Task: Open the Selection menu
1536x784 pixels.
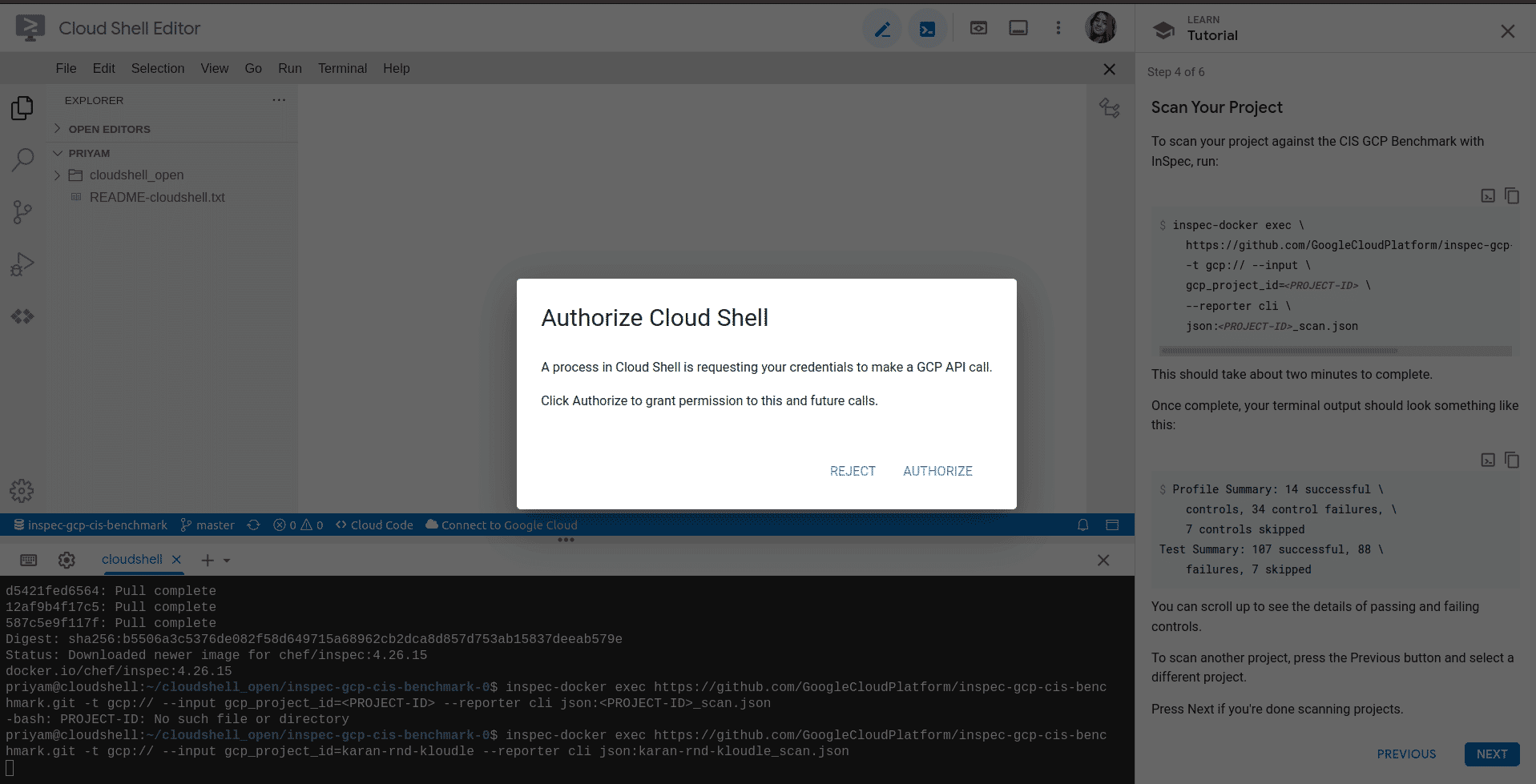Action: pos(158,68)
